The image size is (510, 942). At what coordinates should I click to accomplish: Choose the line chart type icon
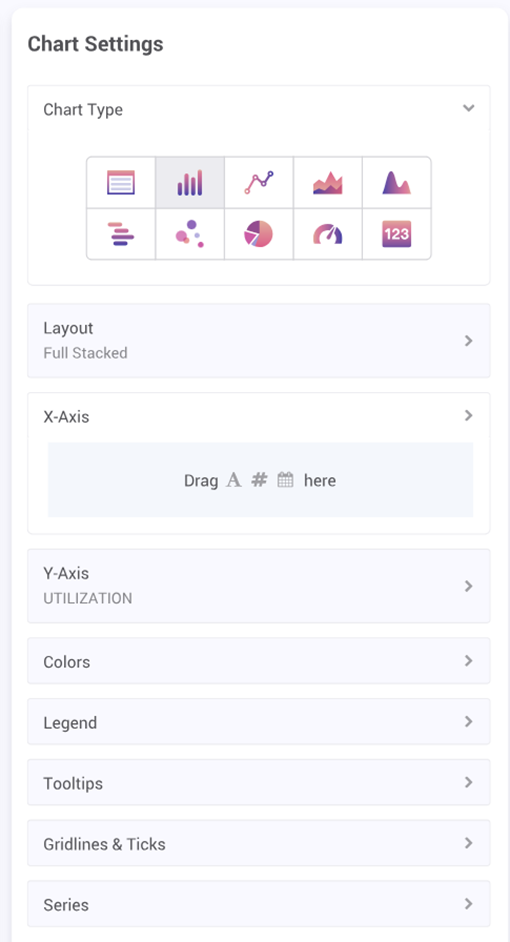click(259, 183)
